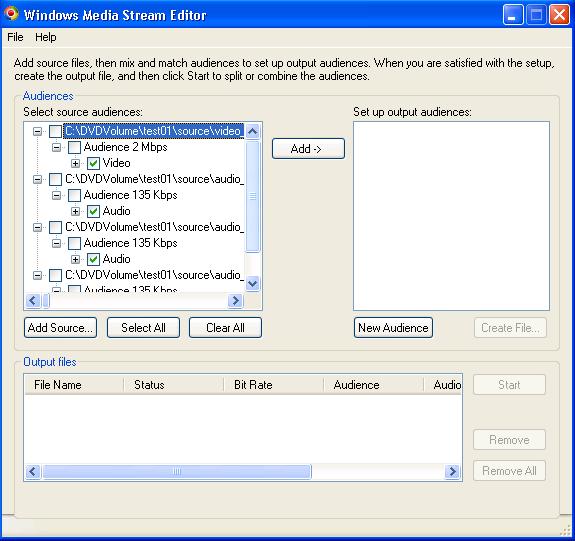Viewport: 575px width, 541px height.
Task: Click the output files horizontal scrollbar thumb
Action: [x=177, y=471]
